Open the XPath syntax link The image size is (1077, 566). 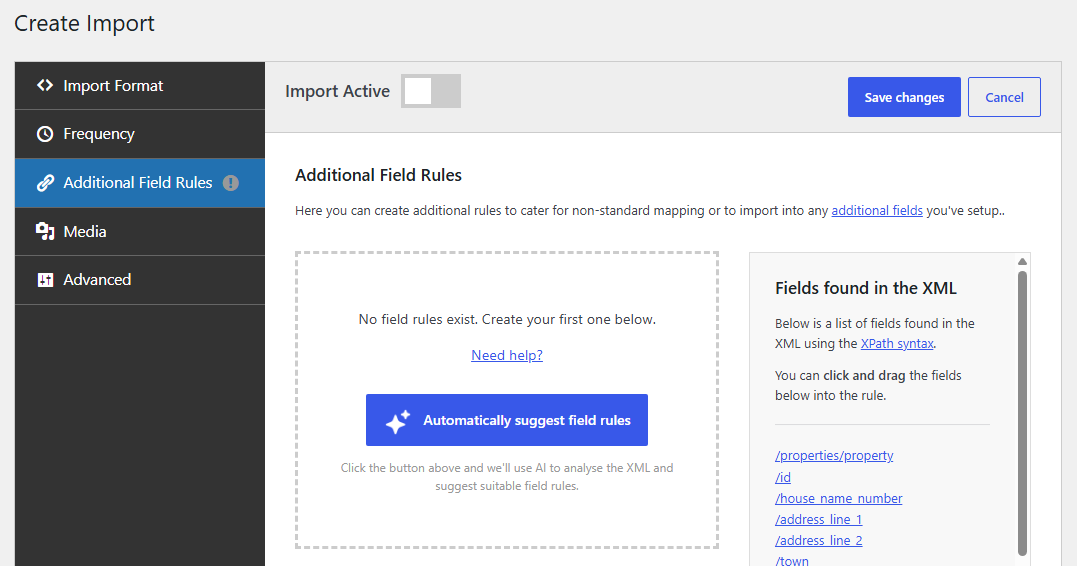click(897, 343)
